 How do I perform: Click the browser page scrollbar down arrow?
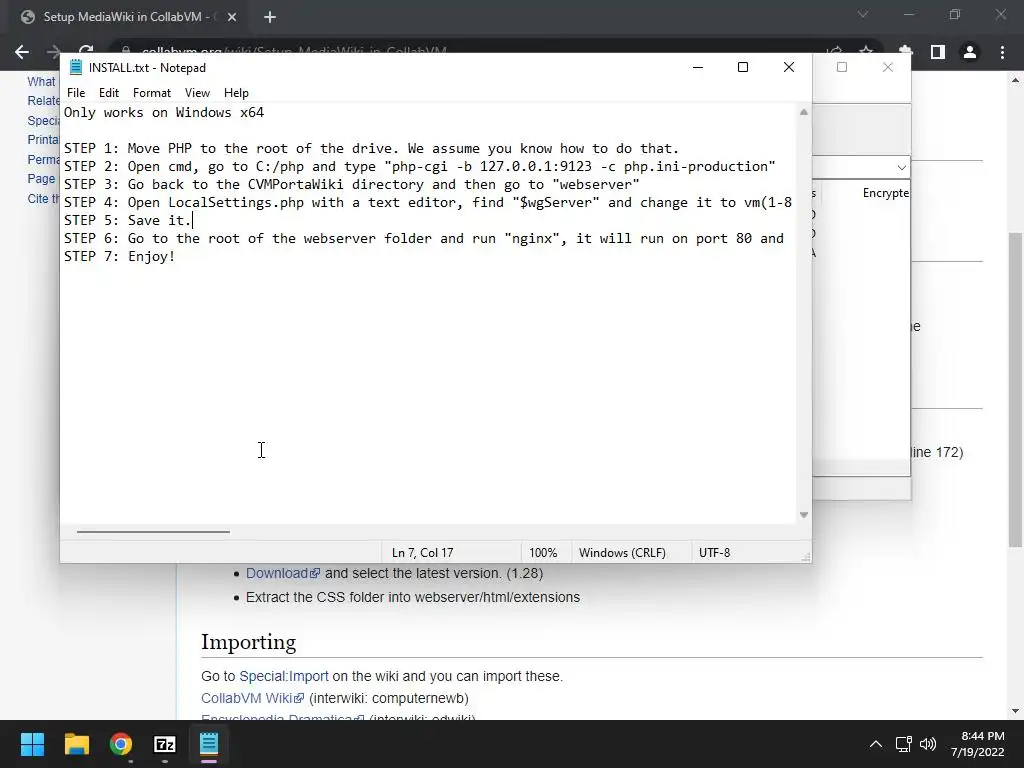1015,711
